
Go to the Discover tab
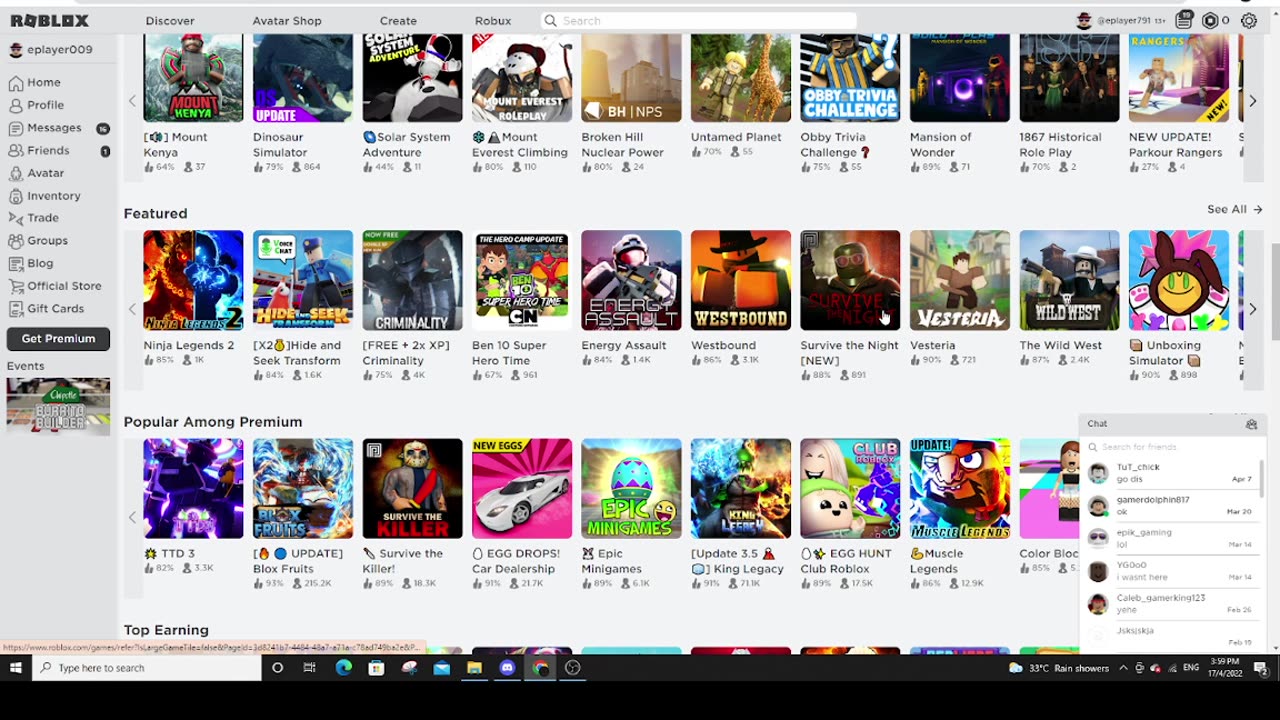pyautogui.click(x=170, y=20)
